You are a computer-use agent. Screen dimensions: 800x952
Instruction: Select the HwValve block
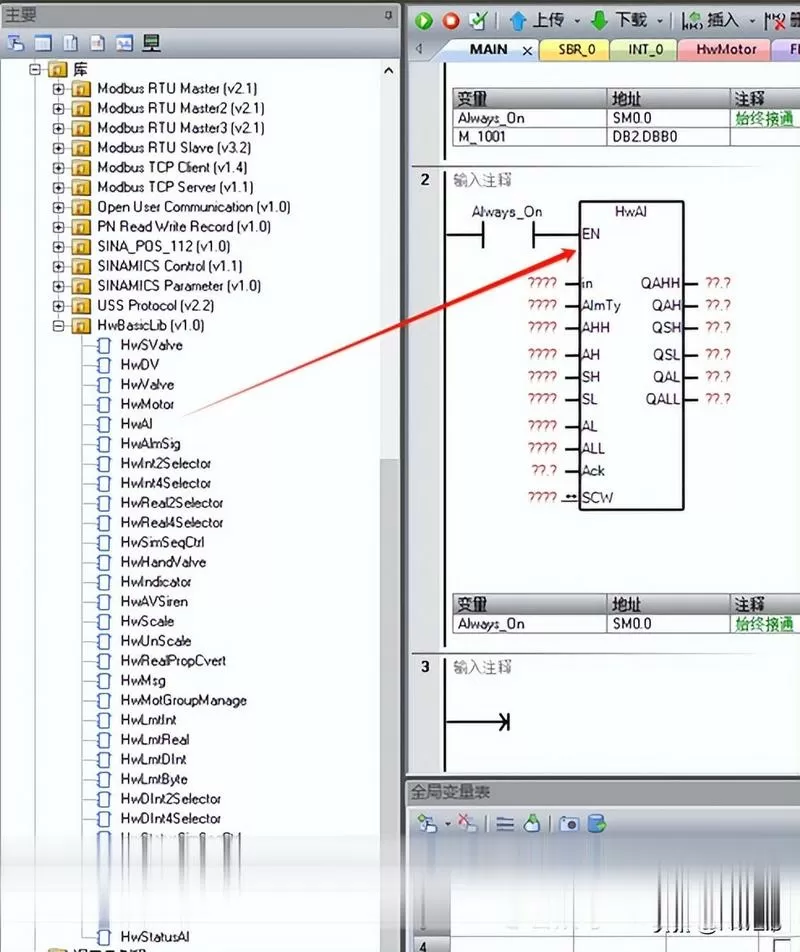tap(147, 384)
